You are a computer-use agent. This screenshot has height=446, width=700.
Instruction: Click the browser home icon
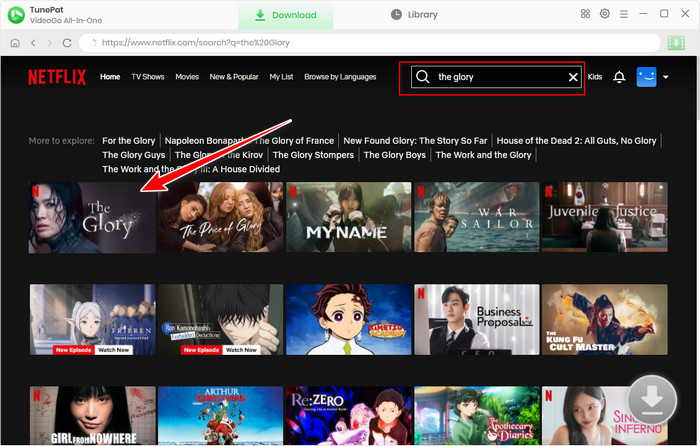point(16,44)
